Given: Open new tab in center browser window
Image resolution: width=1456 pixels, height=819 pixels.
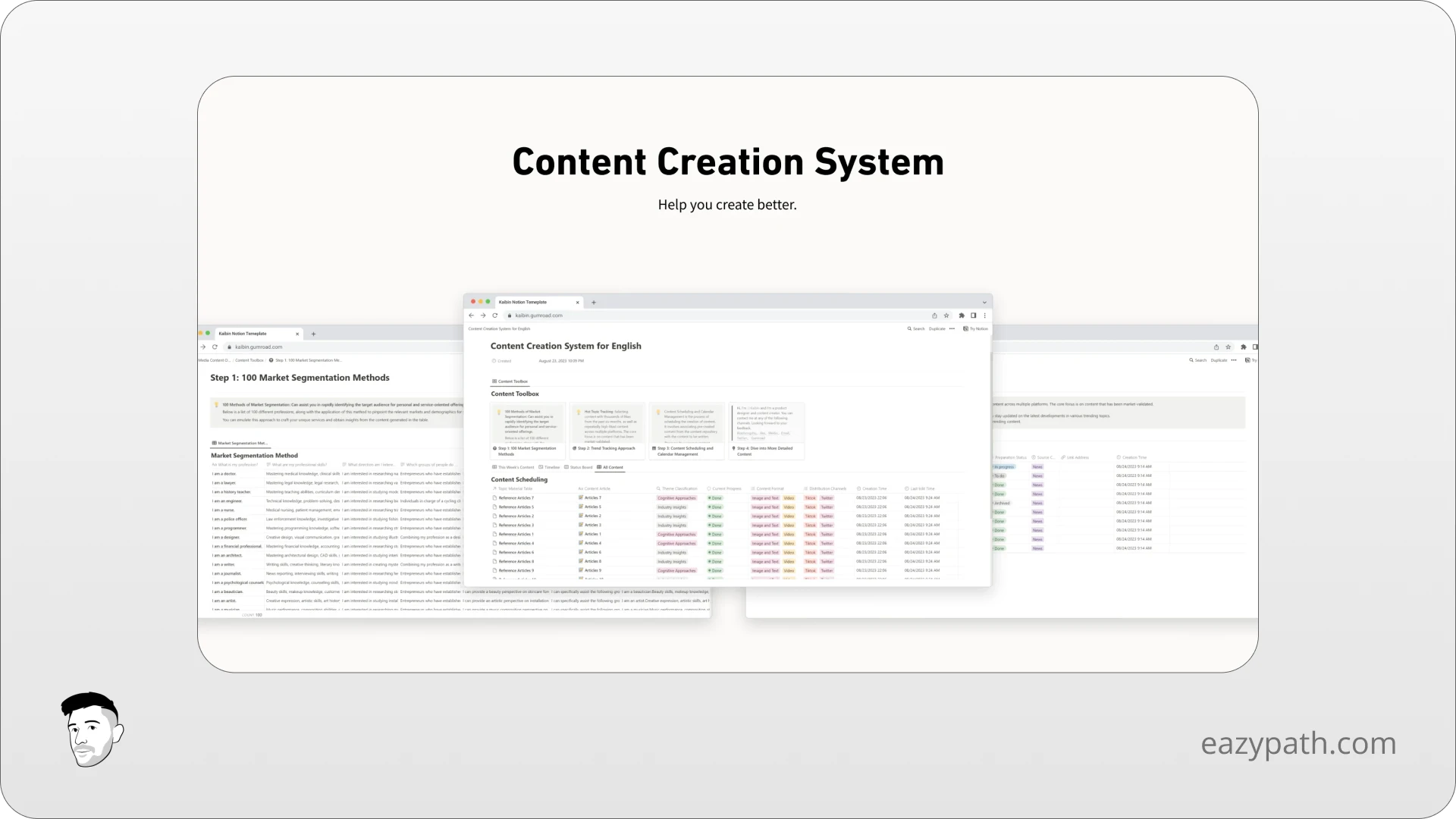Looking at the screenshot, I should [594, 302].
